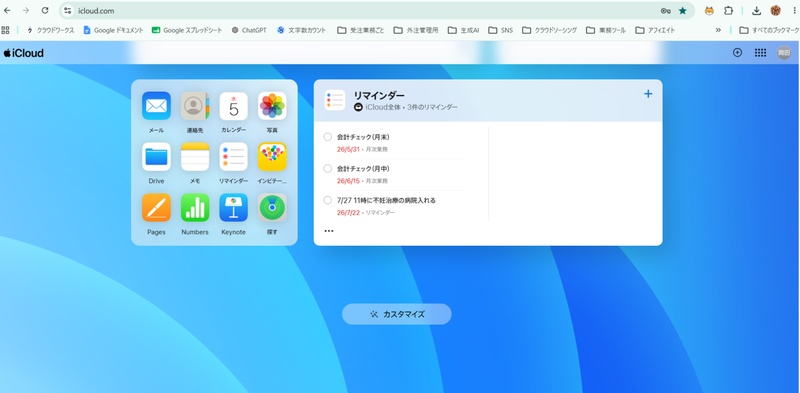Add a new reminder with plus icon
Screen dimensions: 800x393
click(x=648, y=94)
